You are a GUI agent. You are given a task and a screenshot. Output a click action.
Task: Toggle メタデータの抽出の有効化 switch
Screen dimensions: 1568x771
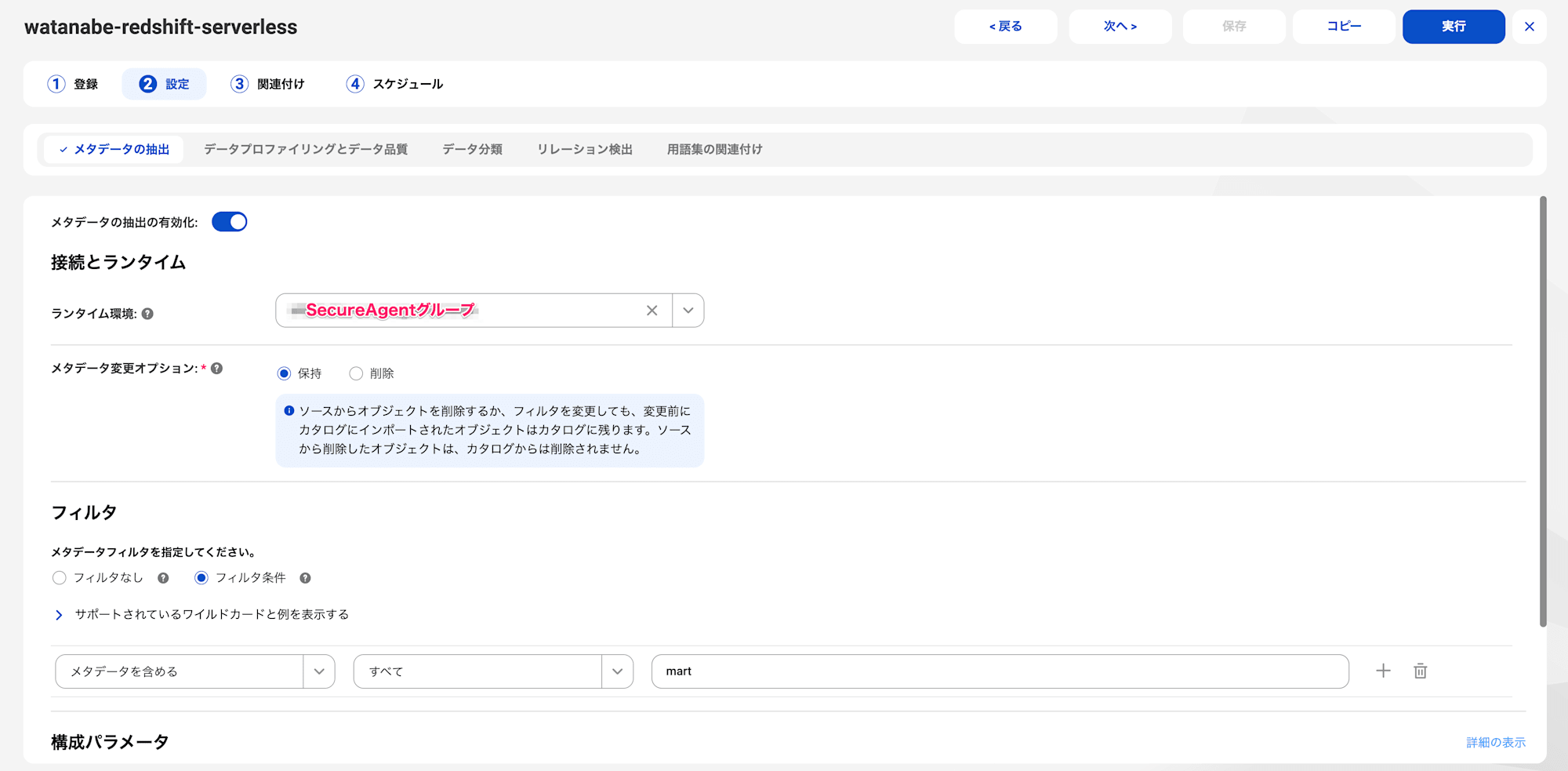click(x=230, y=222)
